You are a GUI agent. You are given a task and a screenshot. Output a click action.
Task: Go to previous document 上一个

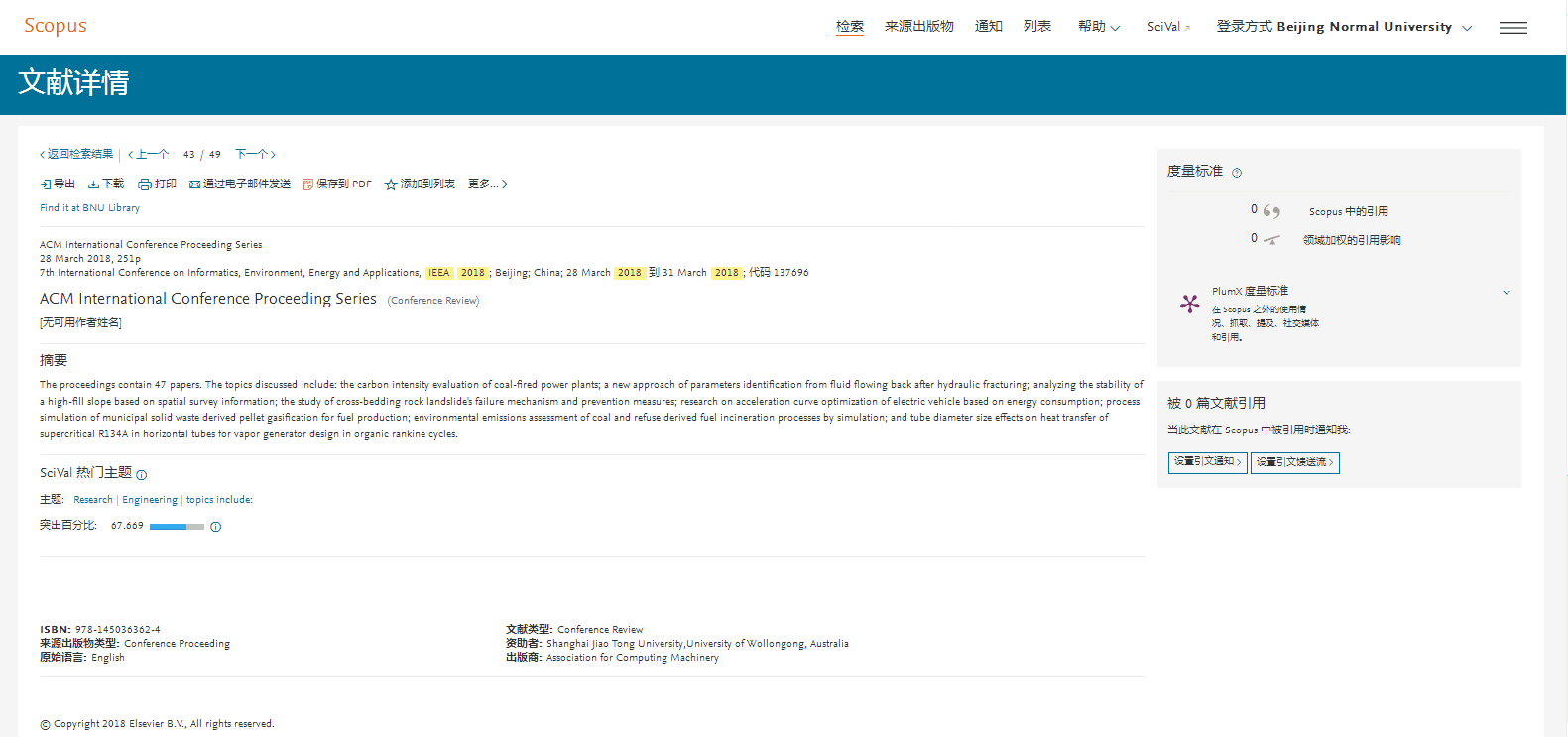(148, 154)
